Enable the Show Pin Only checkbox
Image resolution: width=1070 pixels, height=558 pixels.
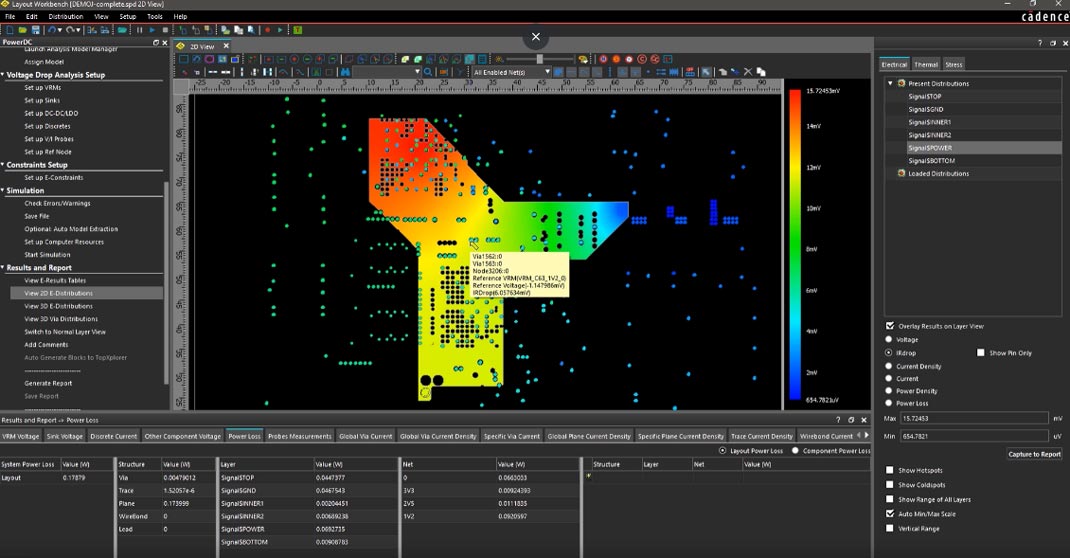coord(981,353)
